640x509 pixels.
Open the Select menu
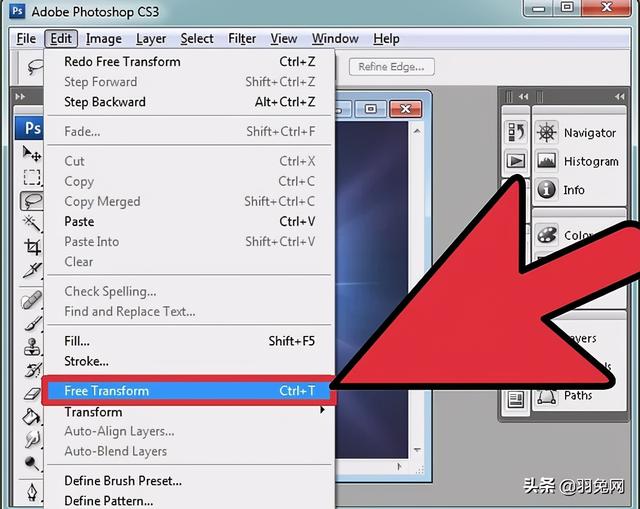point(197,39)
